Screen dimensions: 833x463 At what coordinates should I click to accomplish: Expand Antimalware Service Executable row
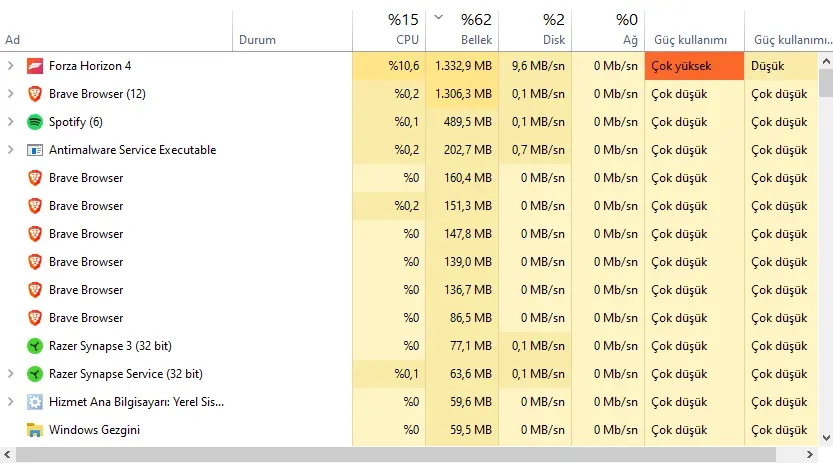(11, 150)
